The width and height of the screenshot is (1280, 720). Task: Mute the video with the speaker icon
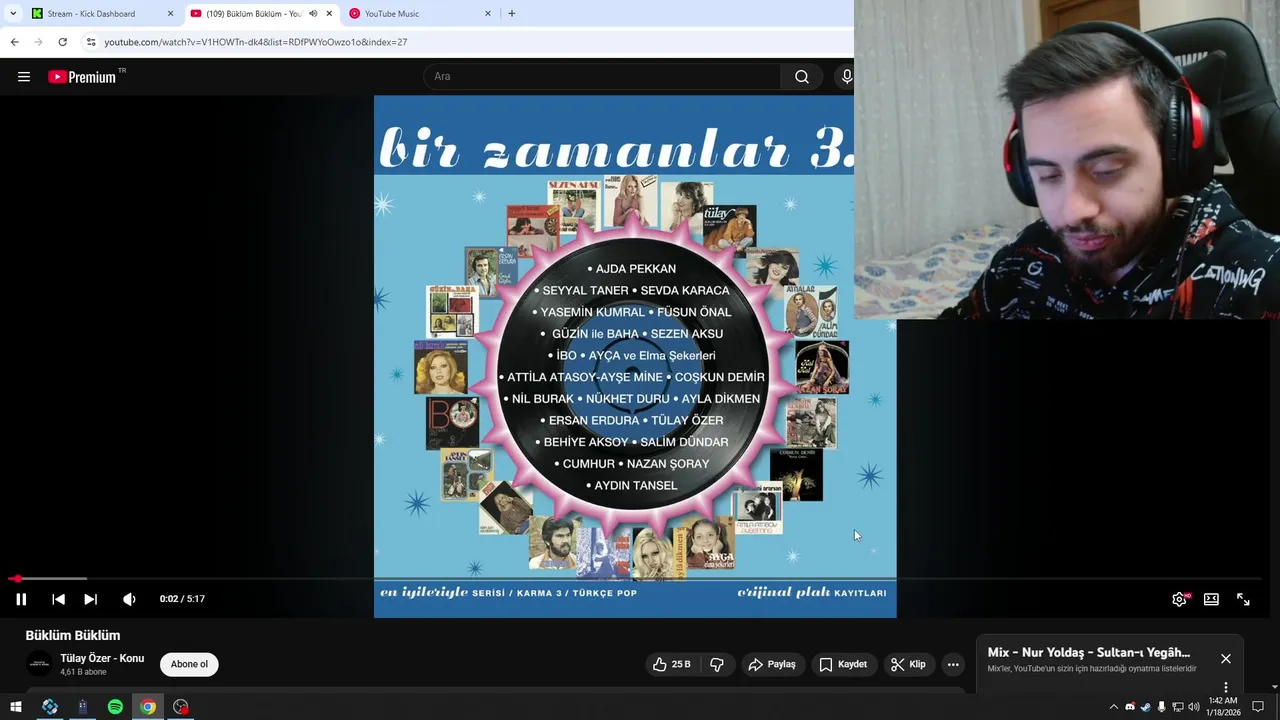pyautogui.click(x=129, y=599)
